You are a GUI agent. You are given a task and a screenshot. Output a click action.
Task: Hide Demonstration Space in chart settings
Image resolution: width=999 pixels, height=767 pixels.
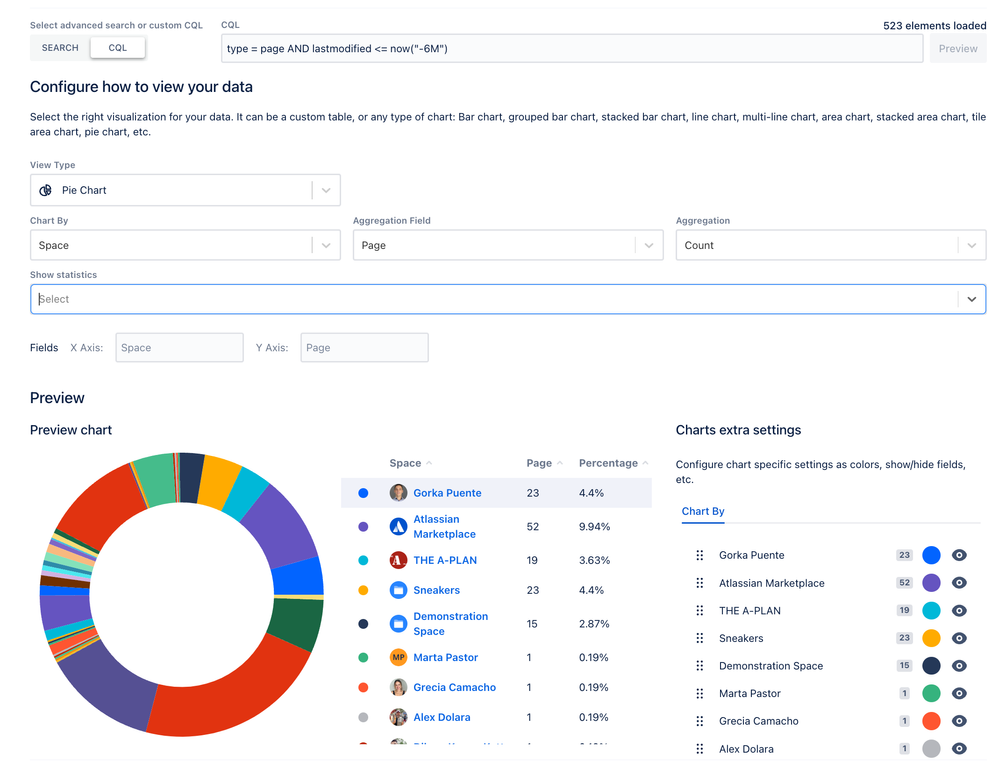click(x=959, y=666)
